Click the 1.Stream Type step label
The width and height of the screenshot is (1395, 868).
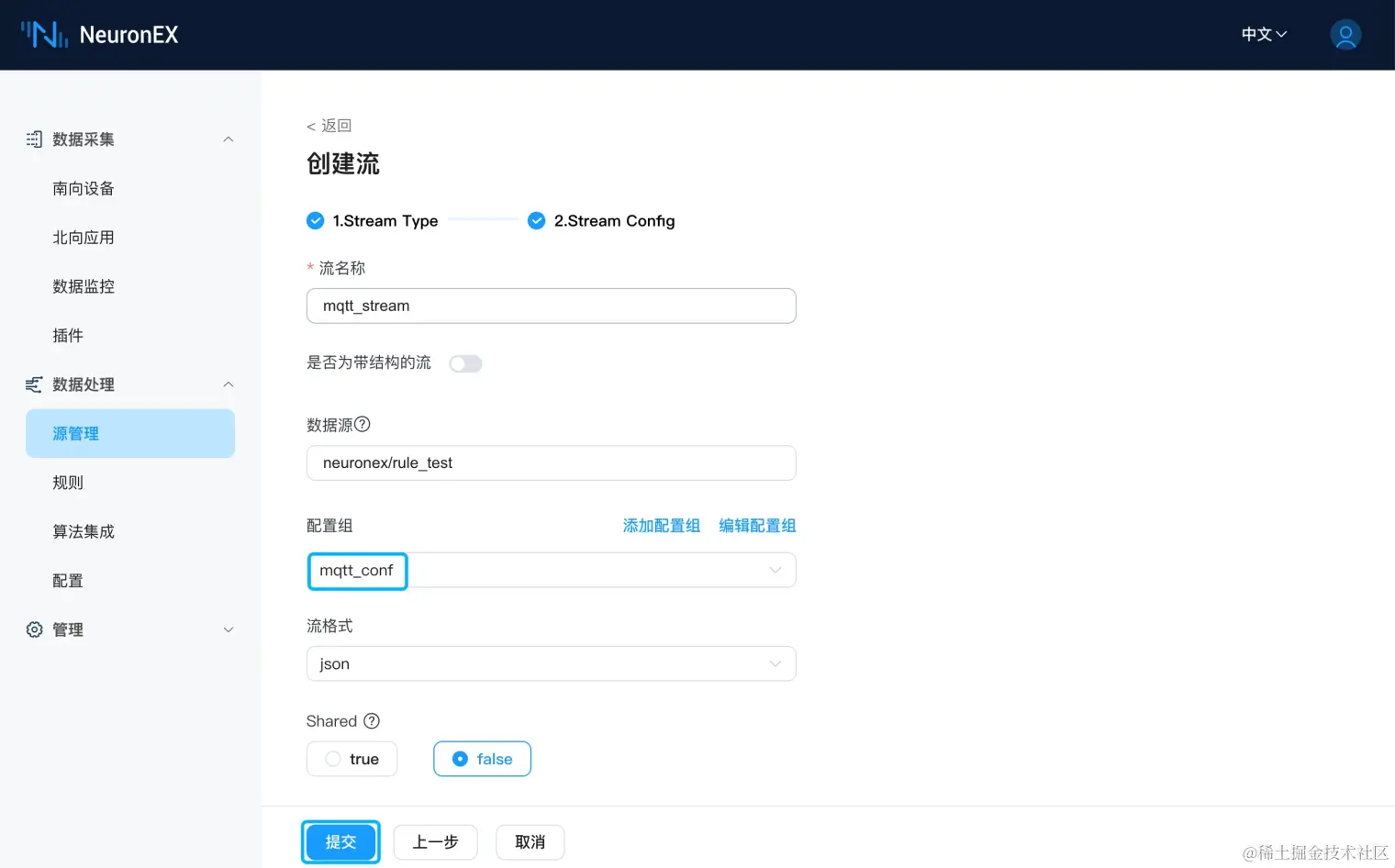pyautogui.click(x=385, y=221)
